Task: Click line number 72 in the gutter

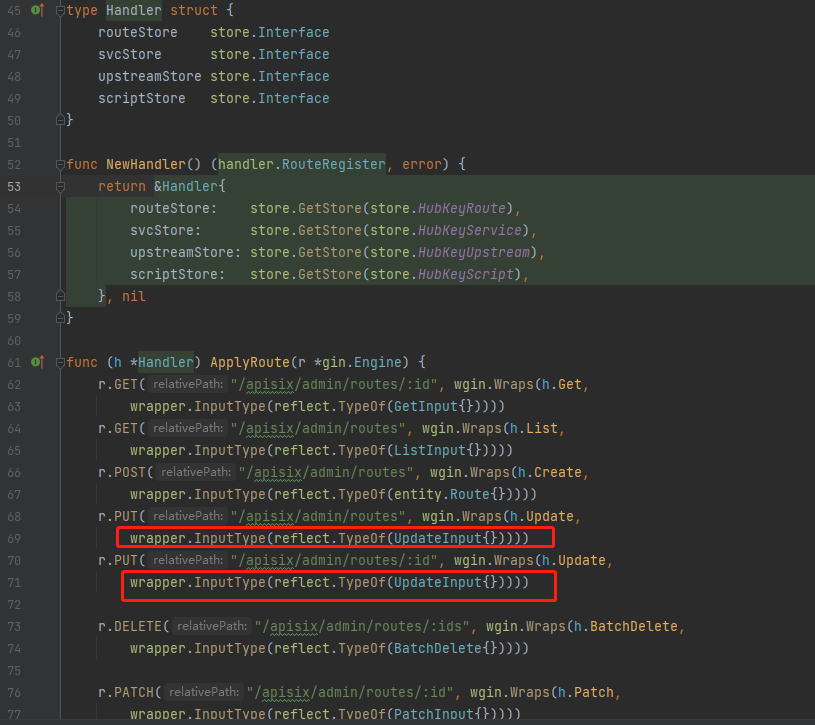Action: tap(14, 605)
